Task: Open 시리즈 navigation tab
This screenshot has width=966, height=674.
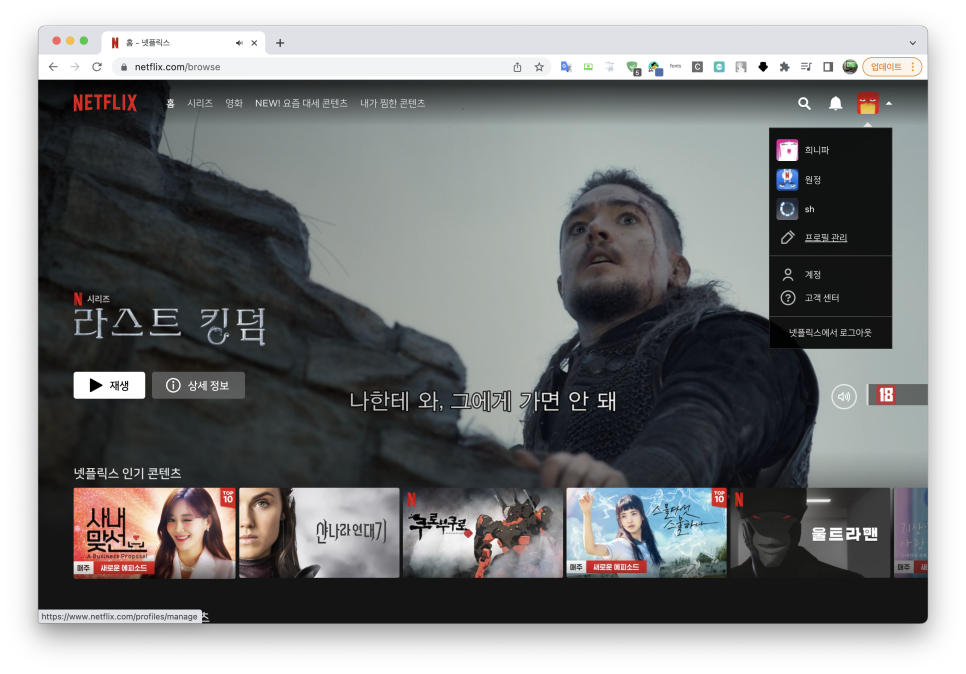Action: [x=200, y=104]
